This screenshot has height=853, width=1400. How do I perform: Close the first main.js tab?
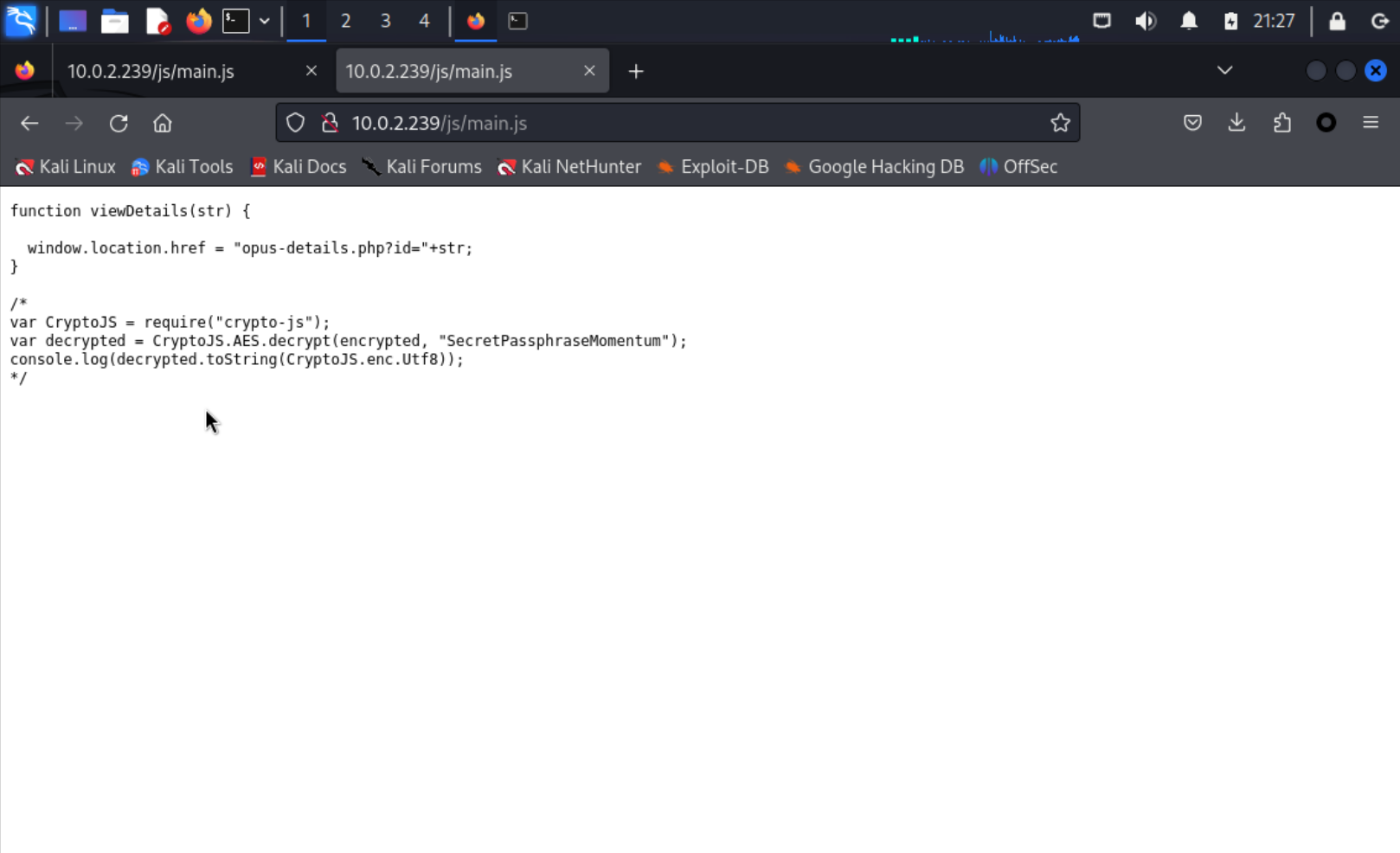click(311, 71)
